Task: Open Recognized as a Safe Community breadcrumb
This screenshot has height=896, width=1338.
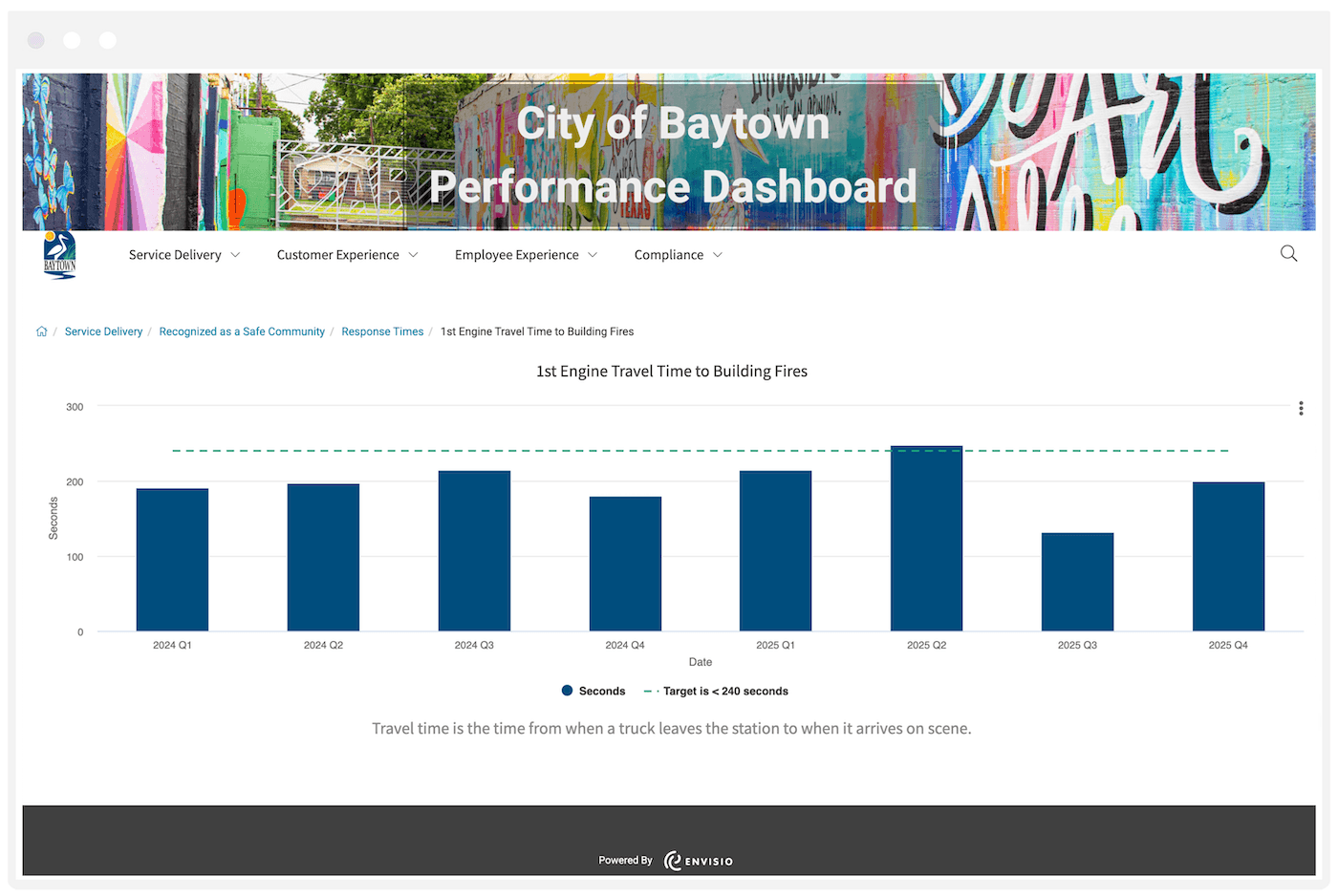Action: (241, 331)
